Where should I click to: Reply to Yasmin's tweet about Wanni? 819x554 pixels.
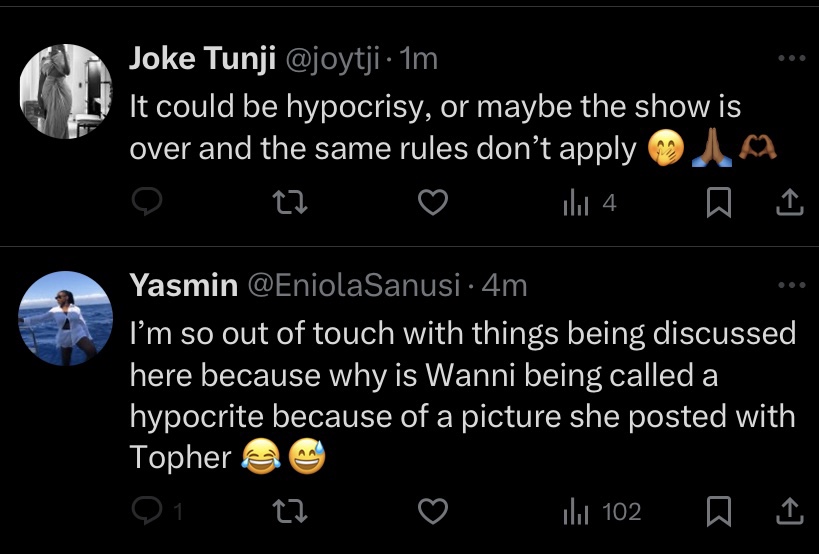tap(147, 512)
